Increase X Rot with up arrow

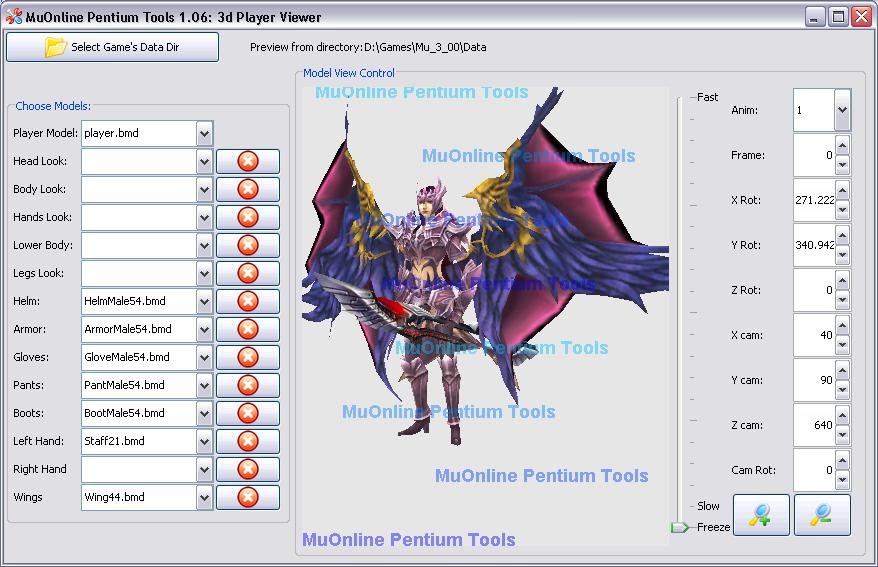point(842,190)
